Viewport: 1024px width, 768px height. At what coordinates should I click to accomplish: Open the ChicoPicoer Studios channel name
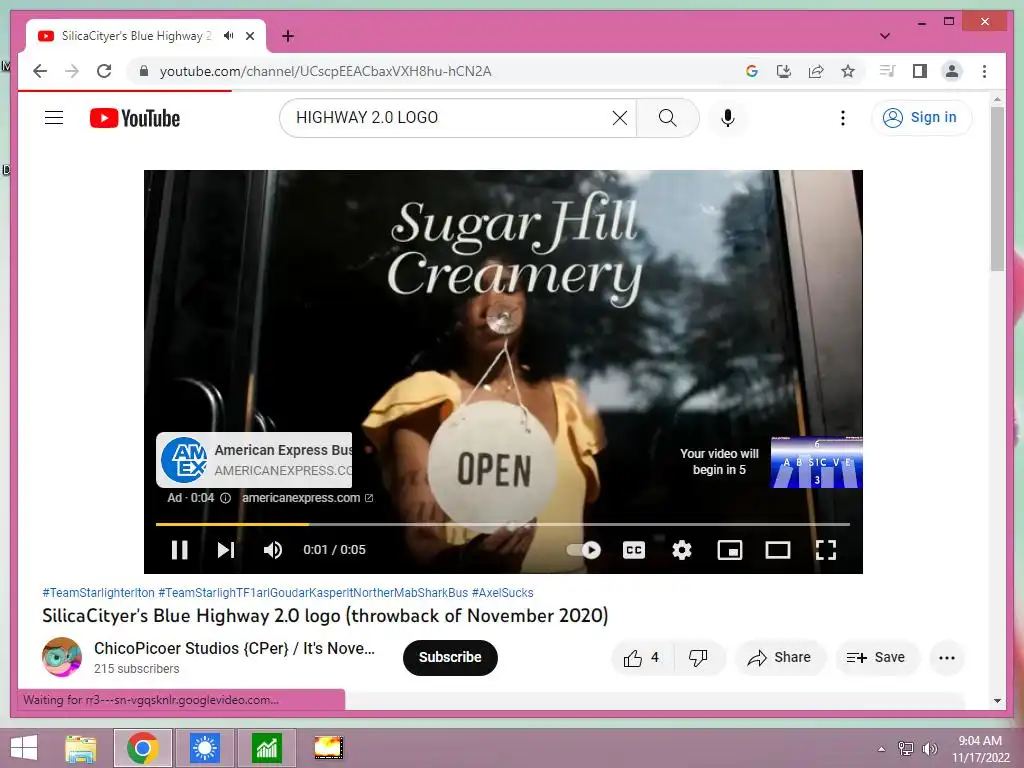tap(234, 648)
